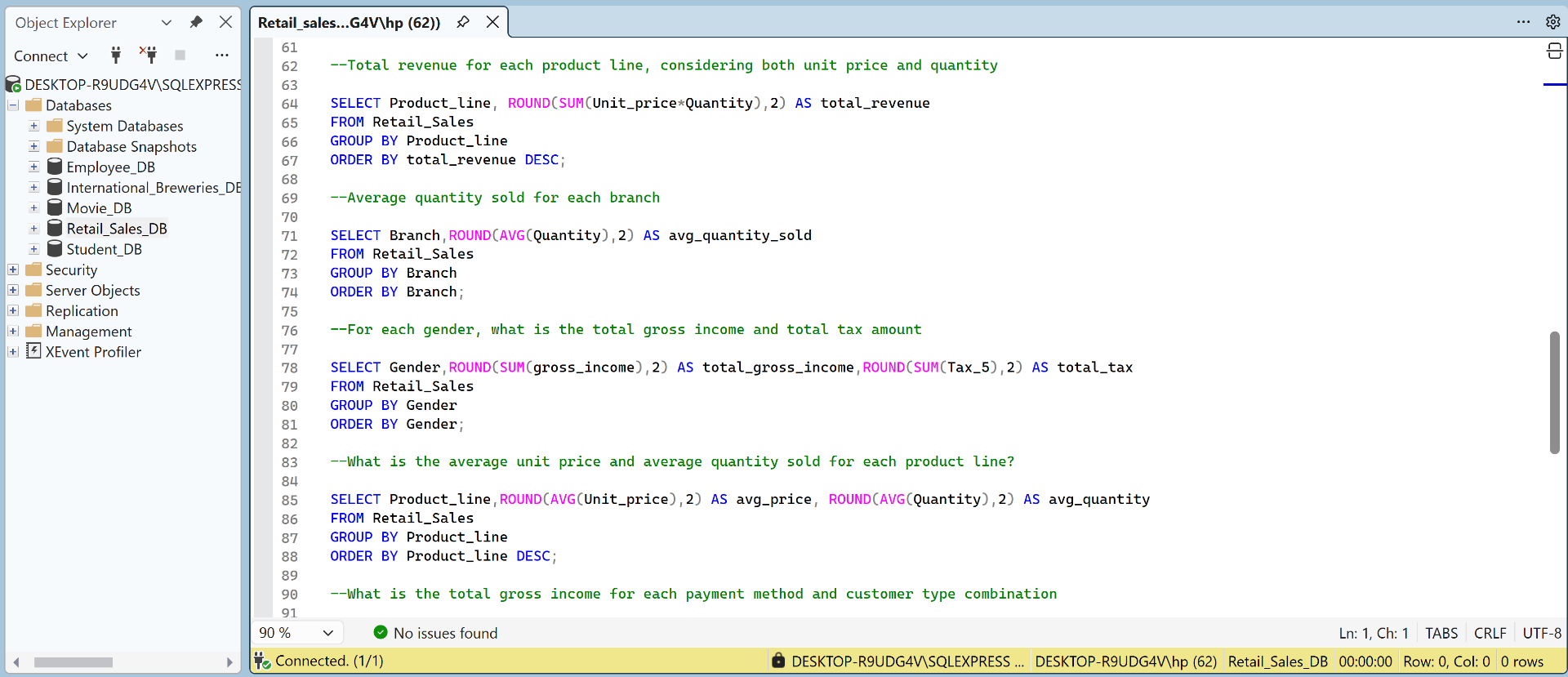
Task: Click the Connect Object Explorer plug icon
Action: point(116,55)
